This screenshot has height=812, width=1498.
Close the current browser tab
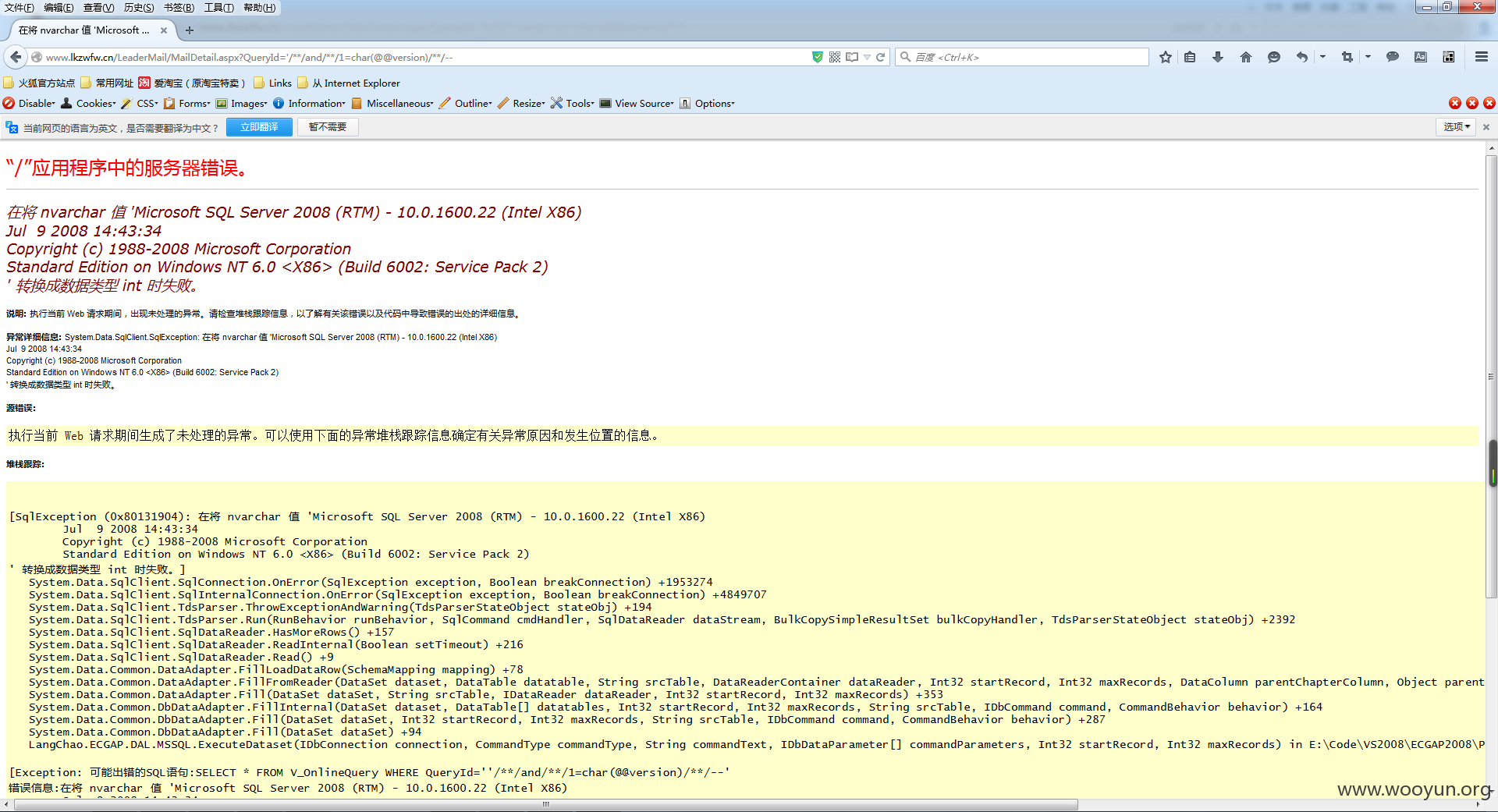tap(164, 30)
